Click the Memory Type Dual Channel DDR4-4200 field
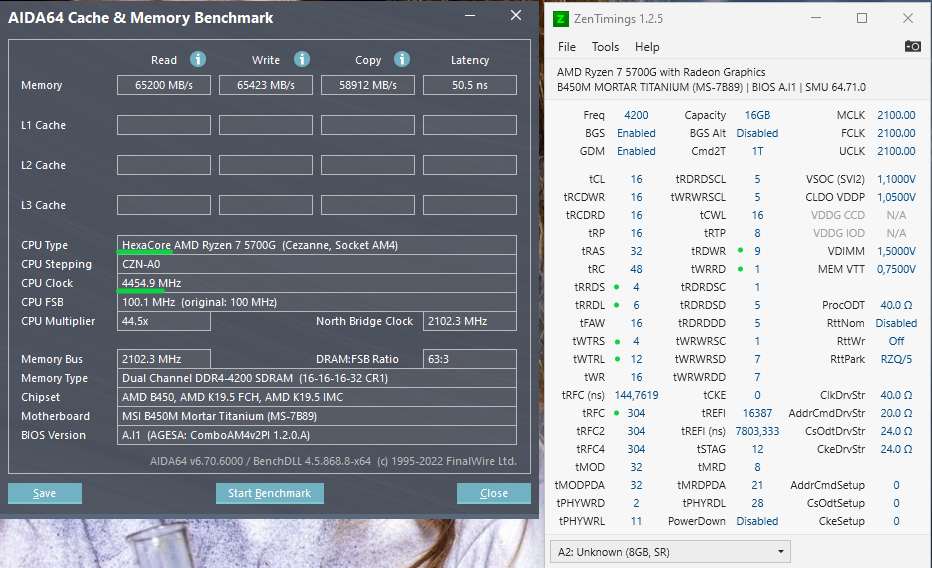The width and height of the screenshot is (932, 568). 317,378
